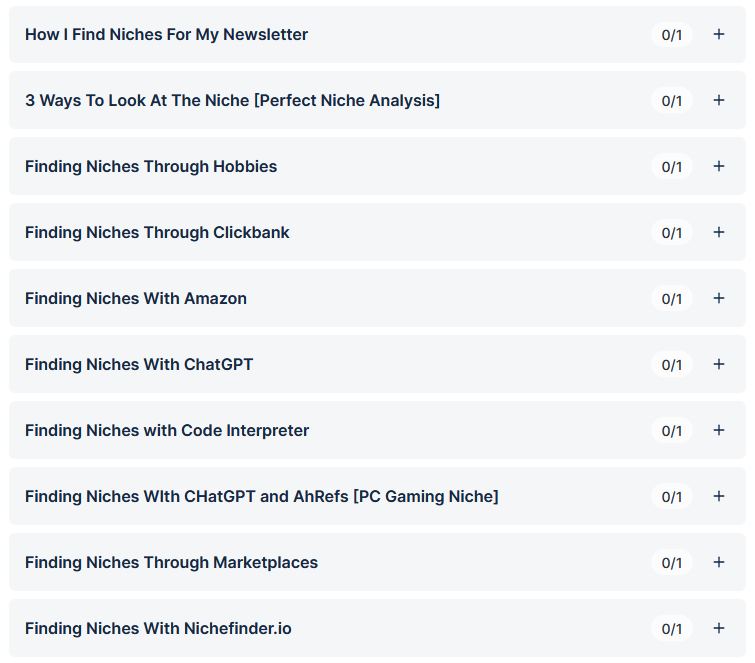
Task: Click plus icon for 'Finding Niches Through Clickbank'
Action: click(x=718, y=232)
